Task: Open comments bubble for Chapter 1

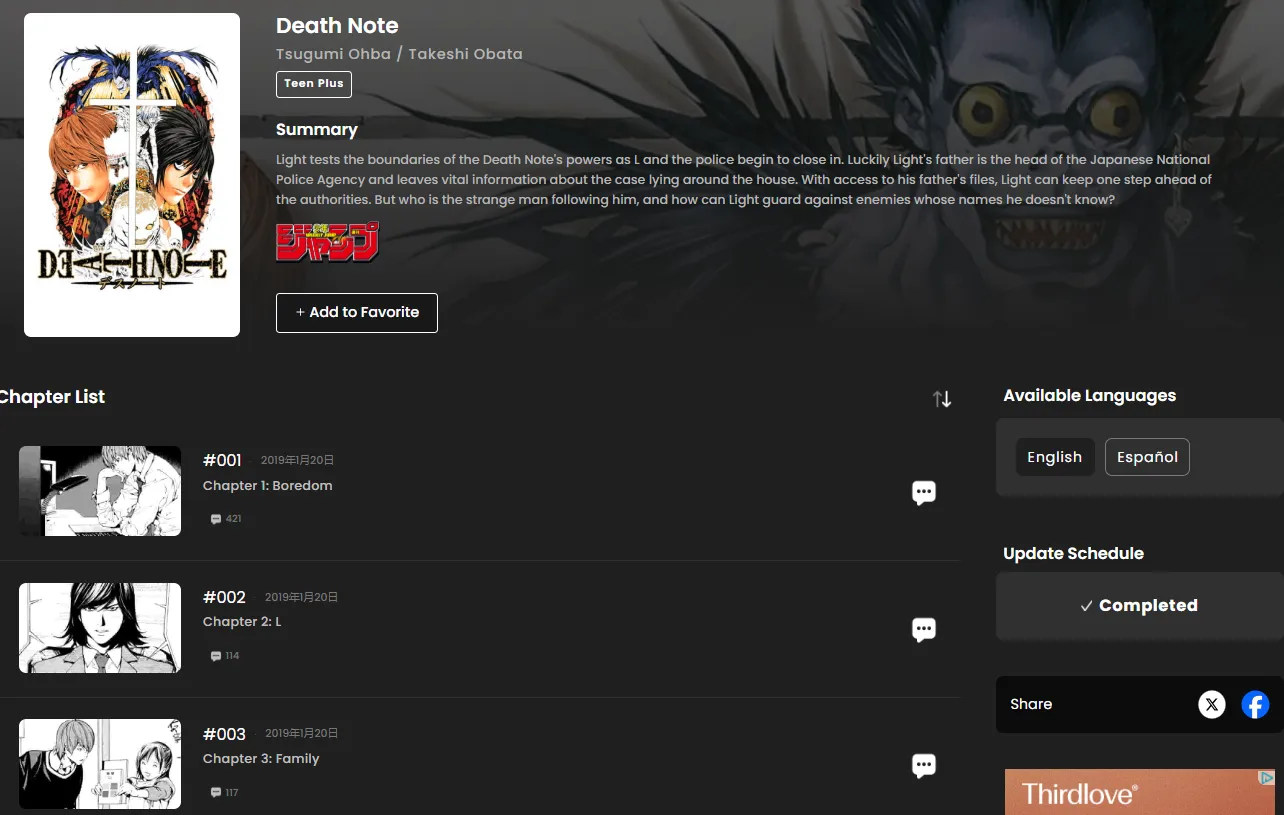Action: point(923,492)
